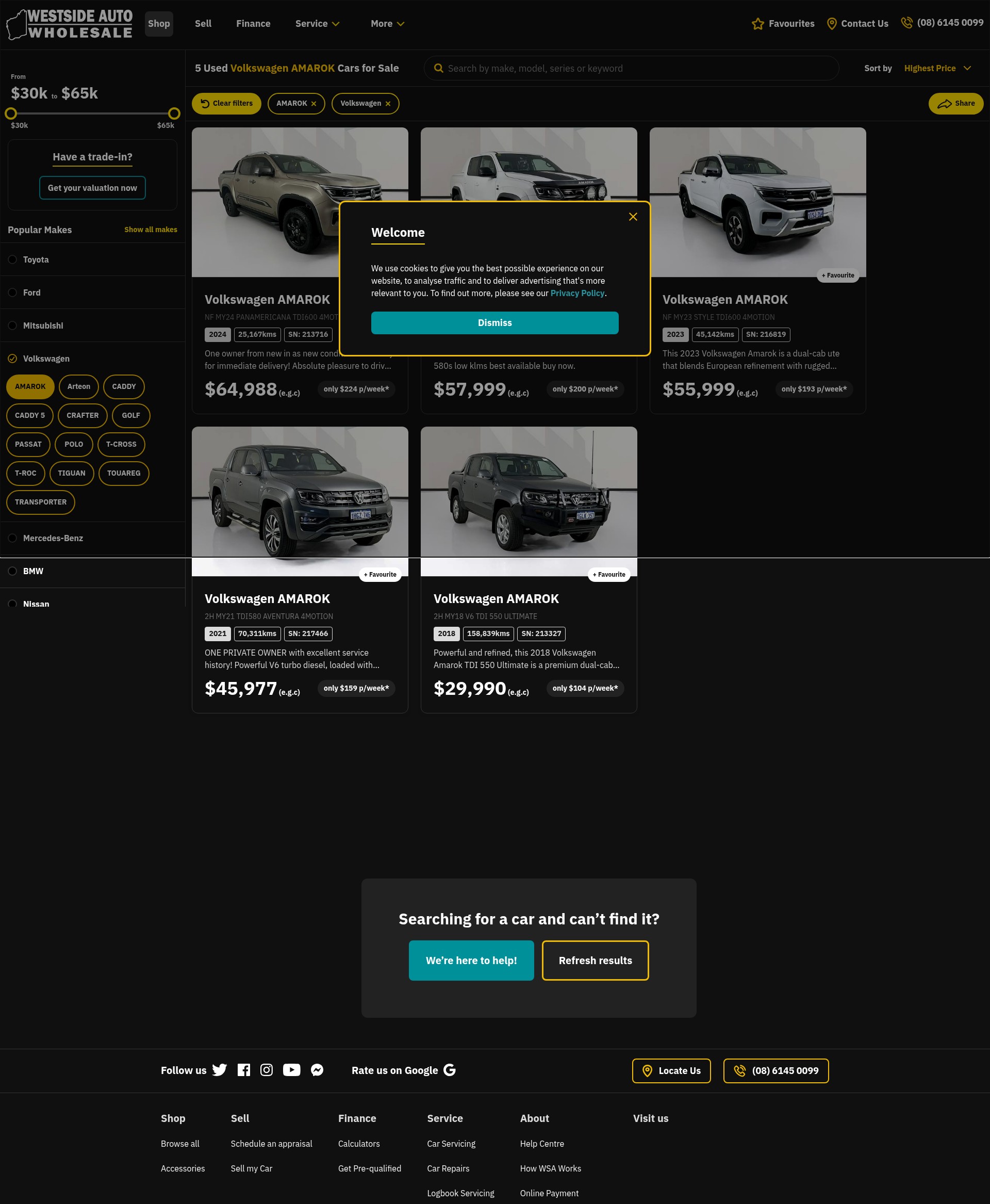Open the Instagram social link
This screenshot has width=990, height=1204.
point(266,1070)
